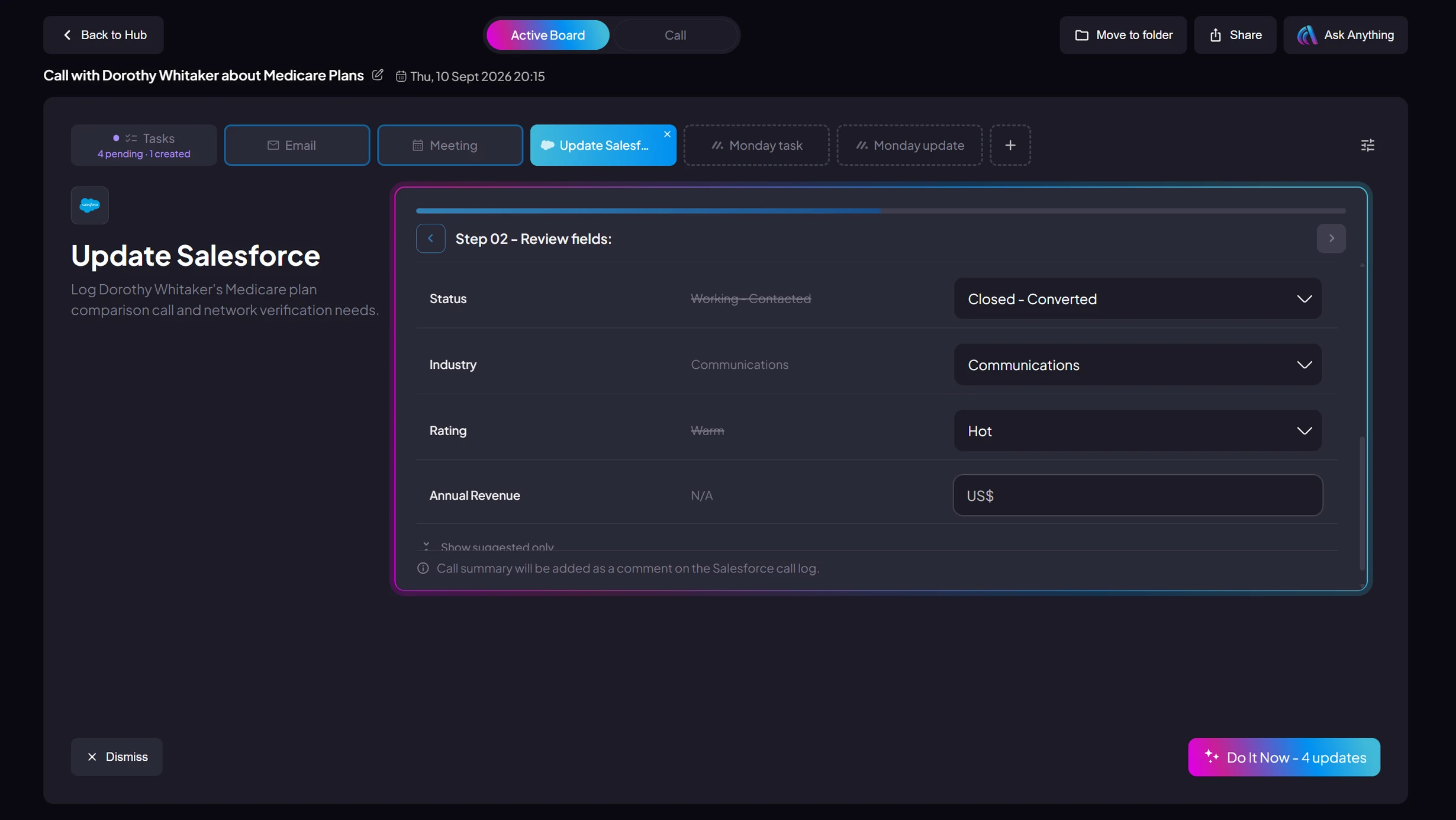Click Do It Now - 4 updates
Viewport: 1456px width, 820px height.
(1284, 757)
